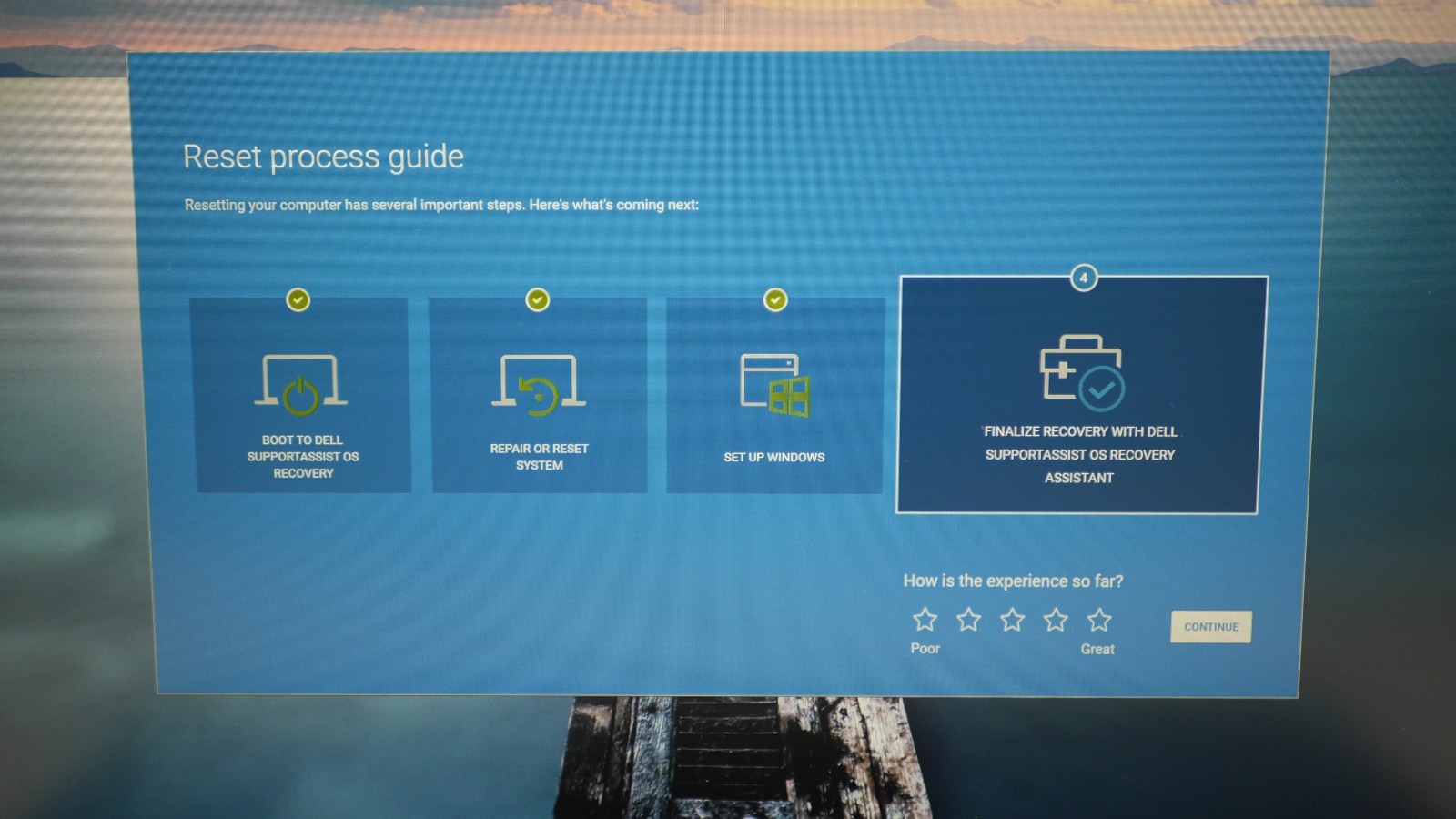Viewport: 1456px width, 819px height.
Task: Select the Repair or Reset System label
Action: tap(540, 456)
